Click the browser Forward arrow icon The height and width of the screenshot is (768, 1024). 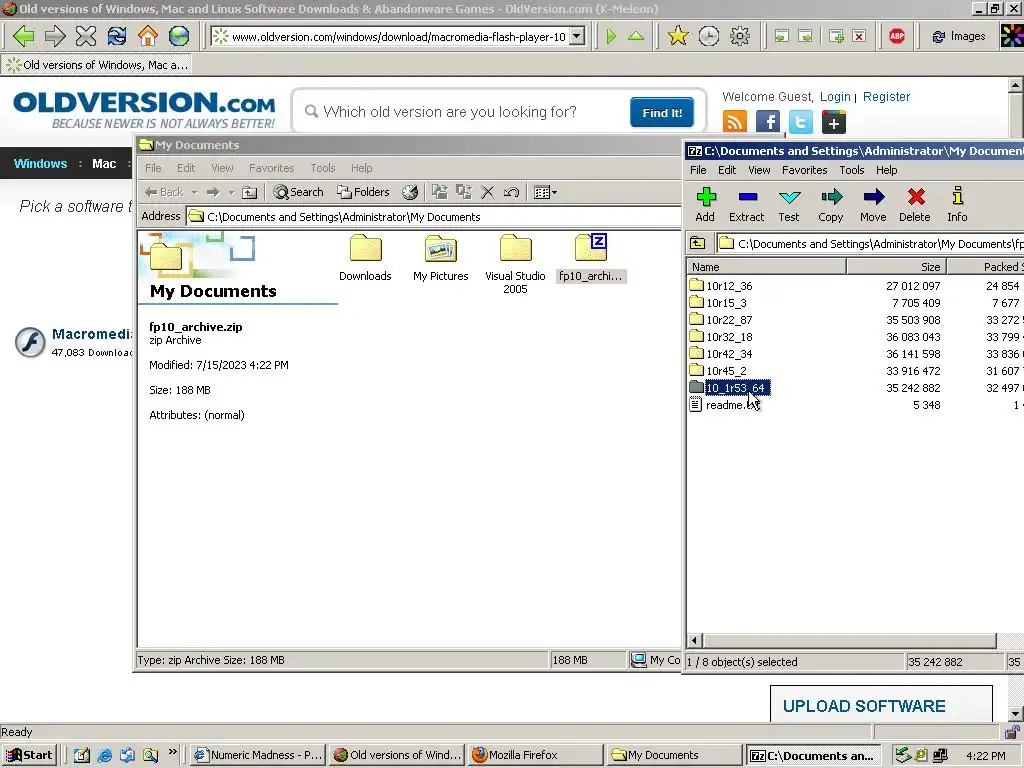(x=55, y=36)
